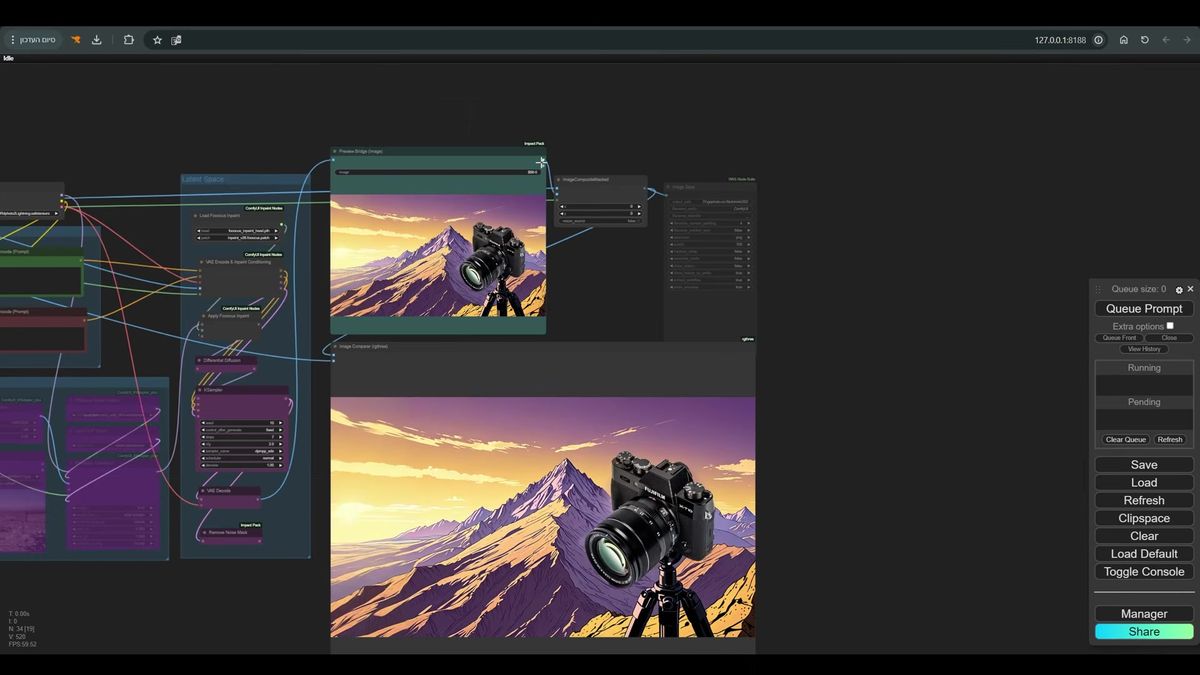Collapse the Load Fooocus Inpaint node dot
The width and height of the screenshot is (1200, 675).
[195, 215]
